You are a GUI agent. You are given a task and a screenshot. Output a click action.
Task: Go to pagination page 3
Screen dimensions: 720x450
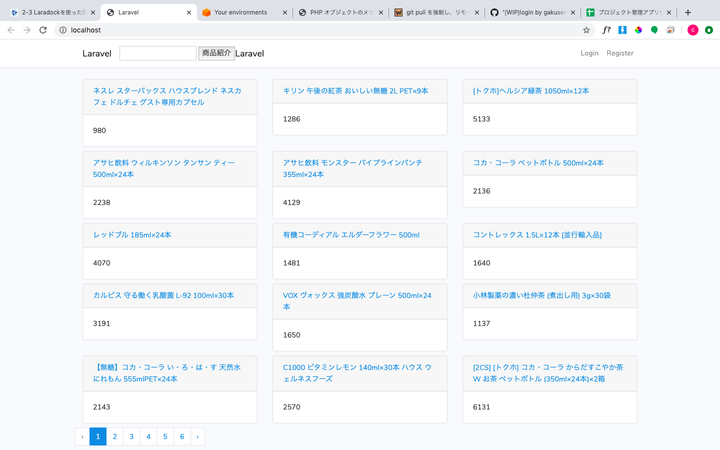131,437
